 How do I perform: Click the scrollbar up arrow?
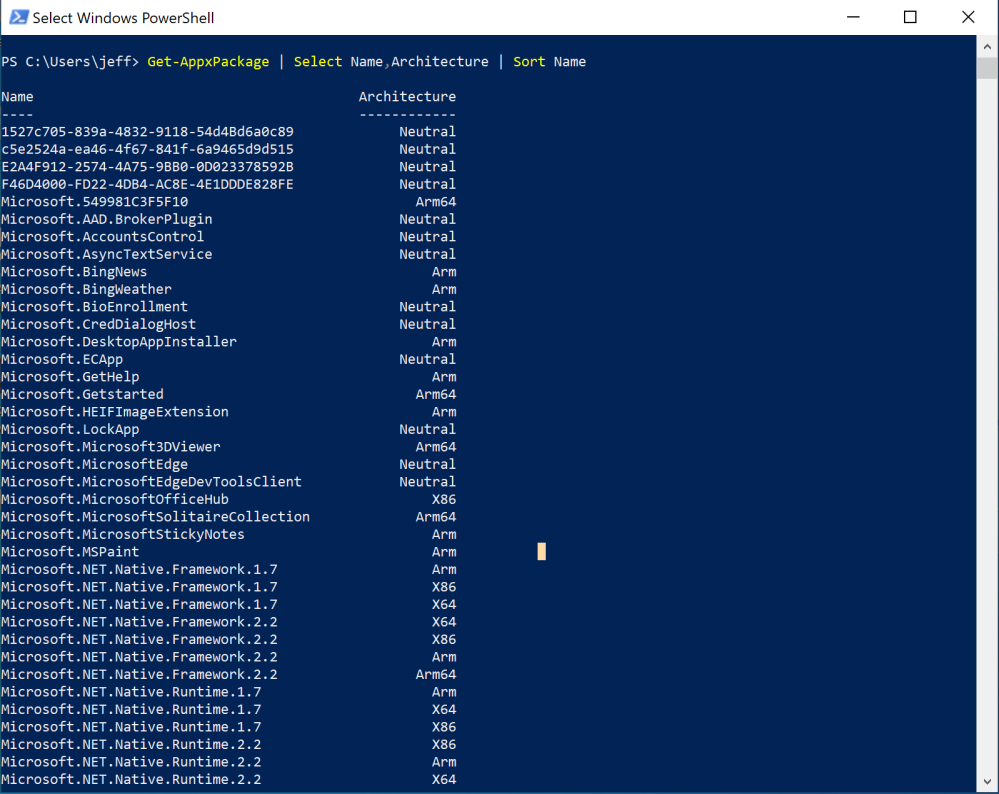[x=986, y=45]
